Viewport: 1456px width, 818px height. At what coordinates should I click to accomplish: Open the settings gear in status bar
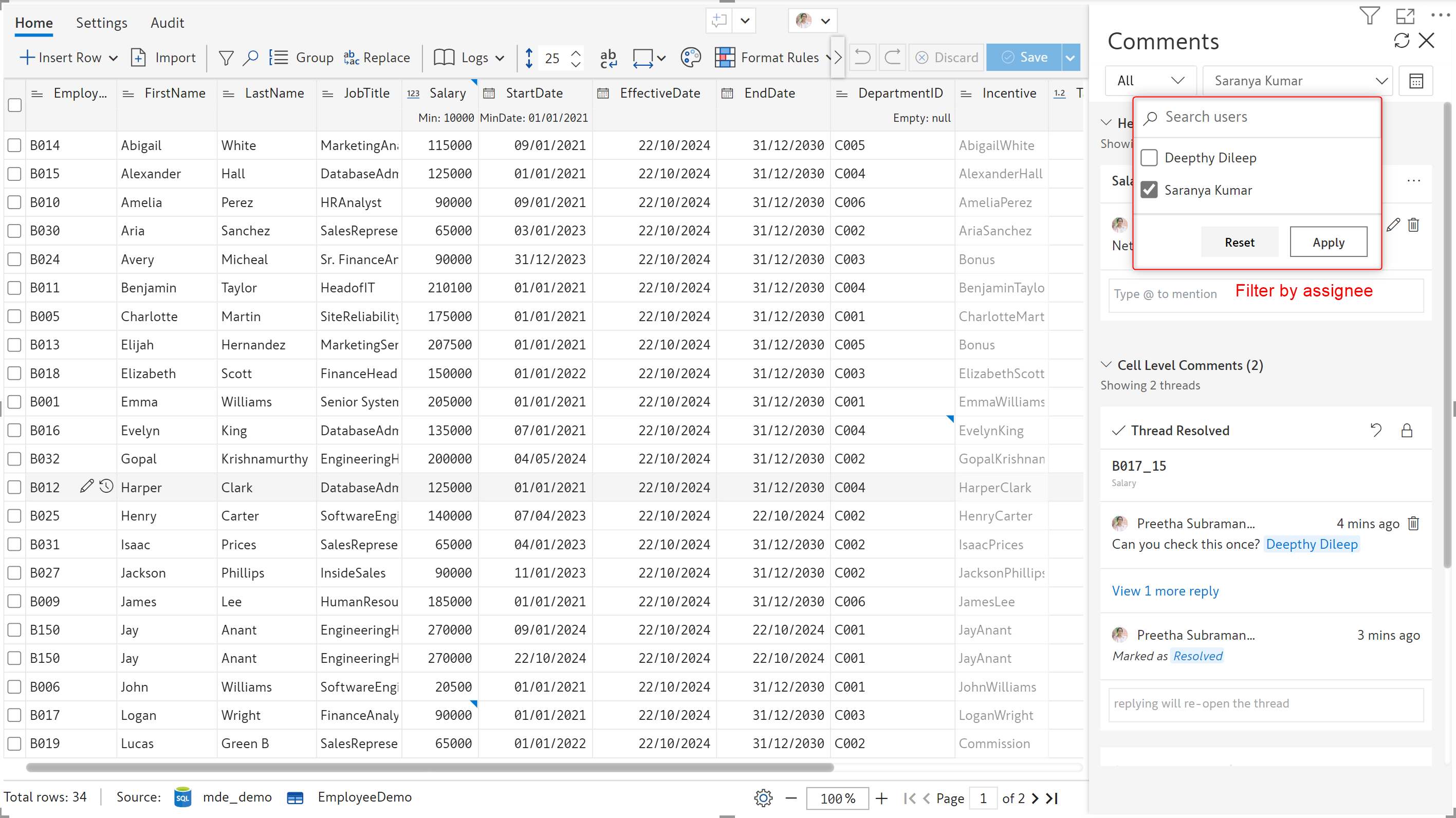[x=763, y=797]
